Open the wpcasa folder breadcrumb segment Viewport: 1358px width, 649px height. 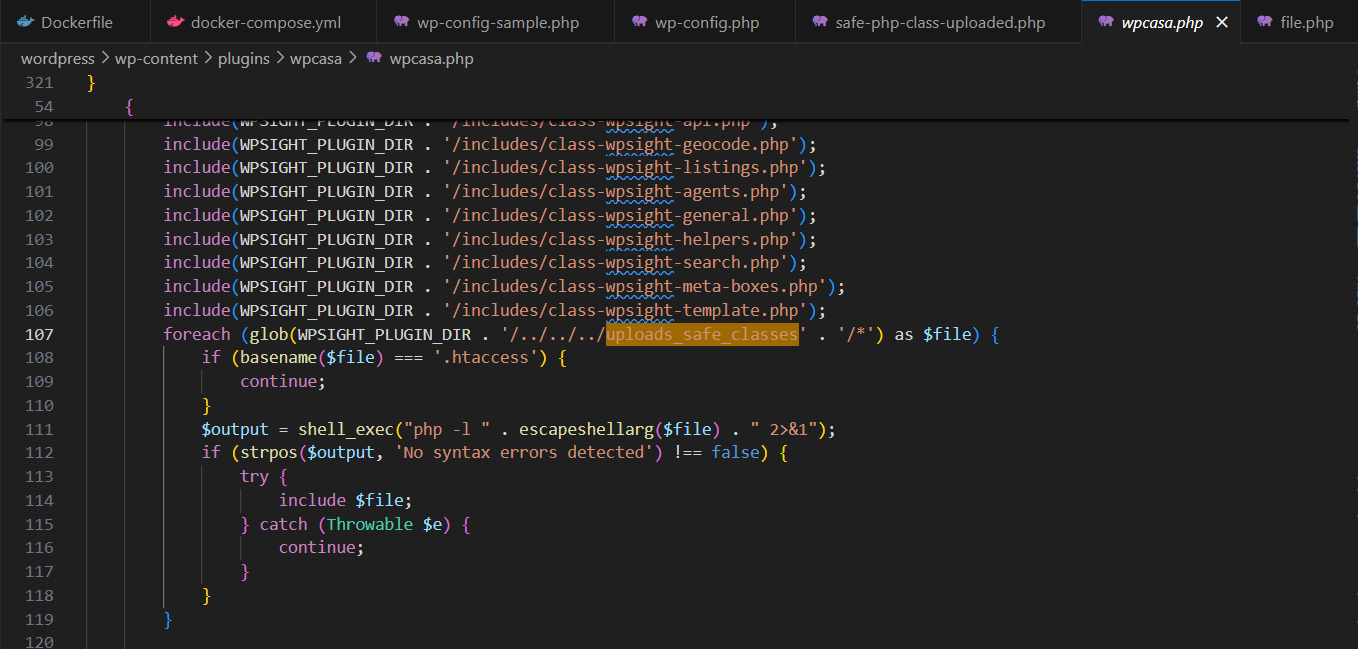coord(316,59)
